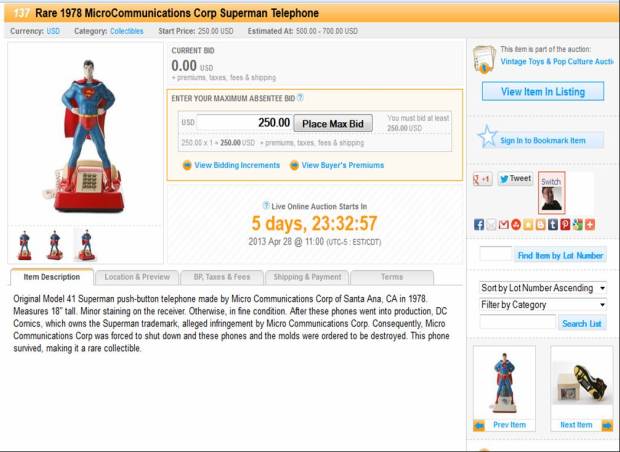Click the bookmark star icon

[487, 136]
